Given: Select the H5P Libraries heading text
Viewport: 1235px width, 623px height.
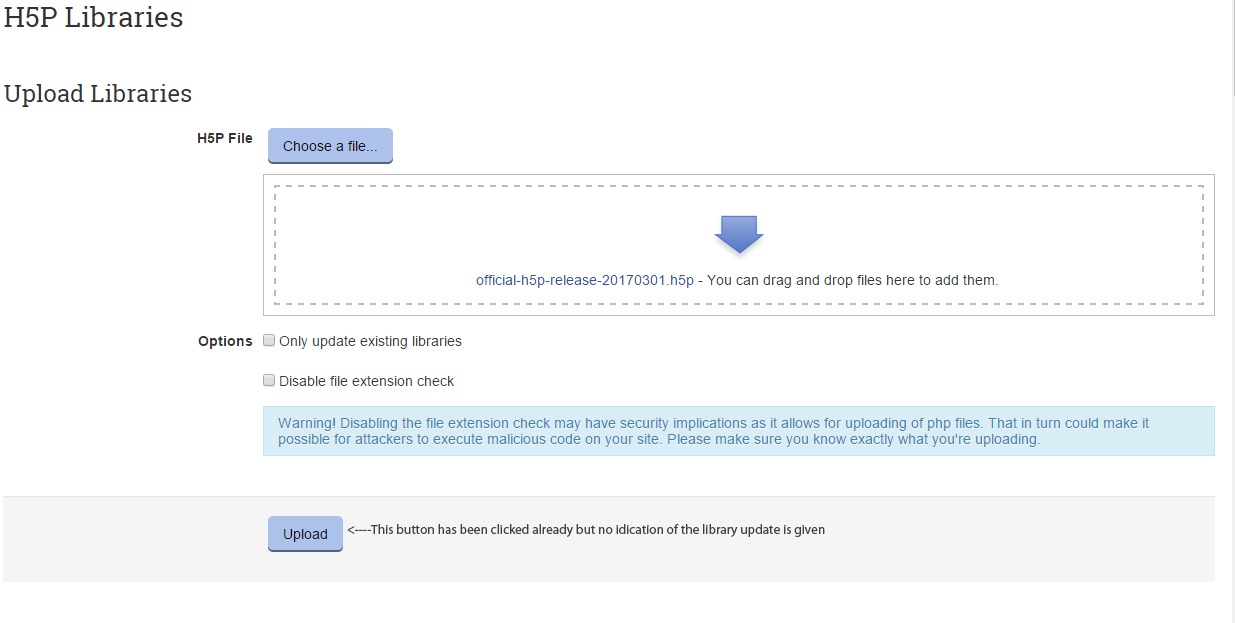Looking at the screenshot, I should click(x=94, y=17).
